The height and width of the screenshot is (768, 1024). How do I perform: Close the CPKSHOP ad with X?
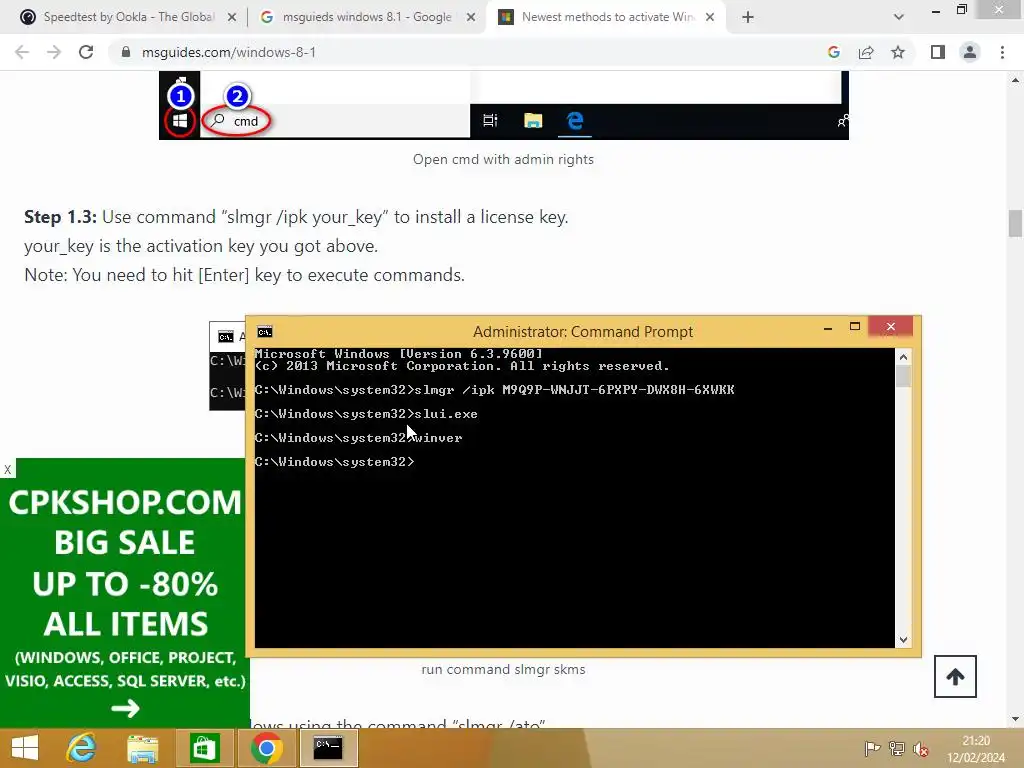click(x=7, y=469)
